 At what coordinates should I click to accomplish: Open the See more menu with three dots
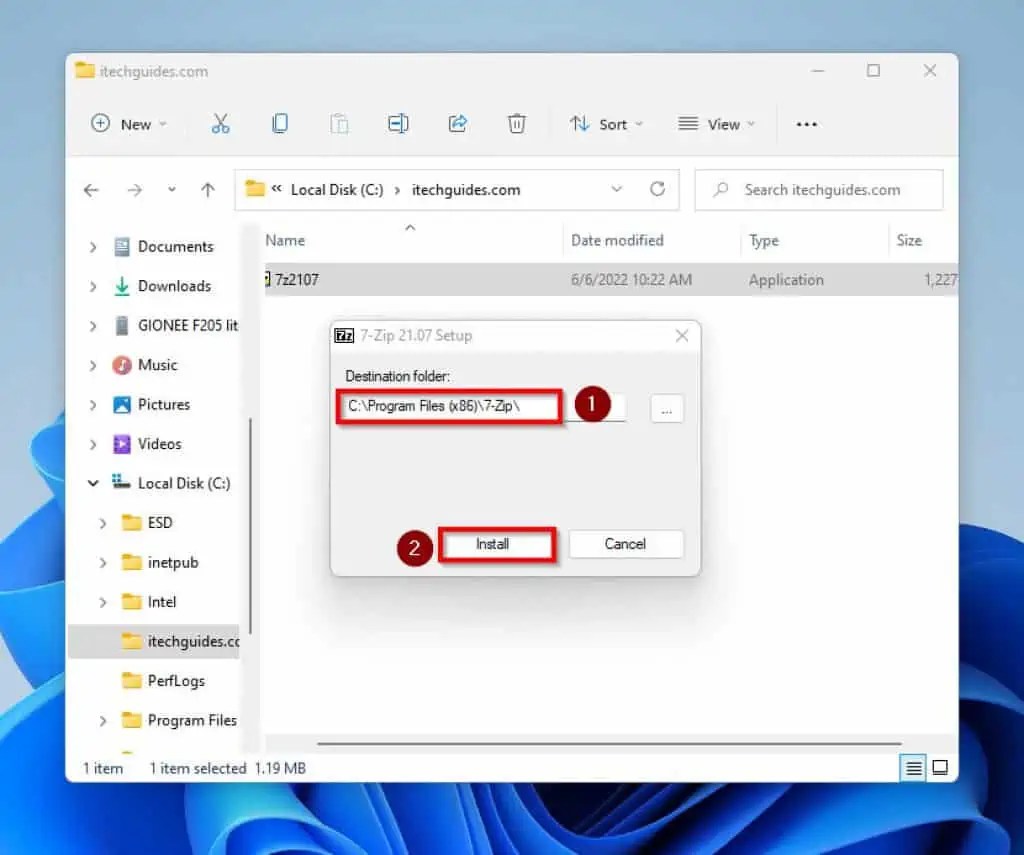tap(807, 123)
